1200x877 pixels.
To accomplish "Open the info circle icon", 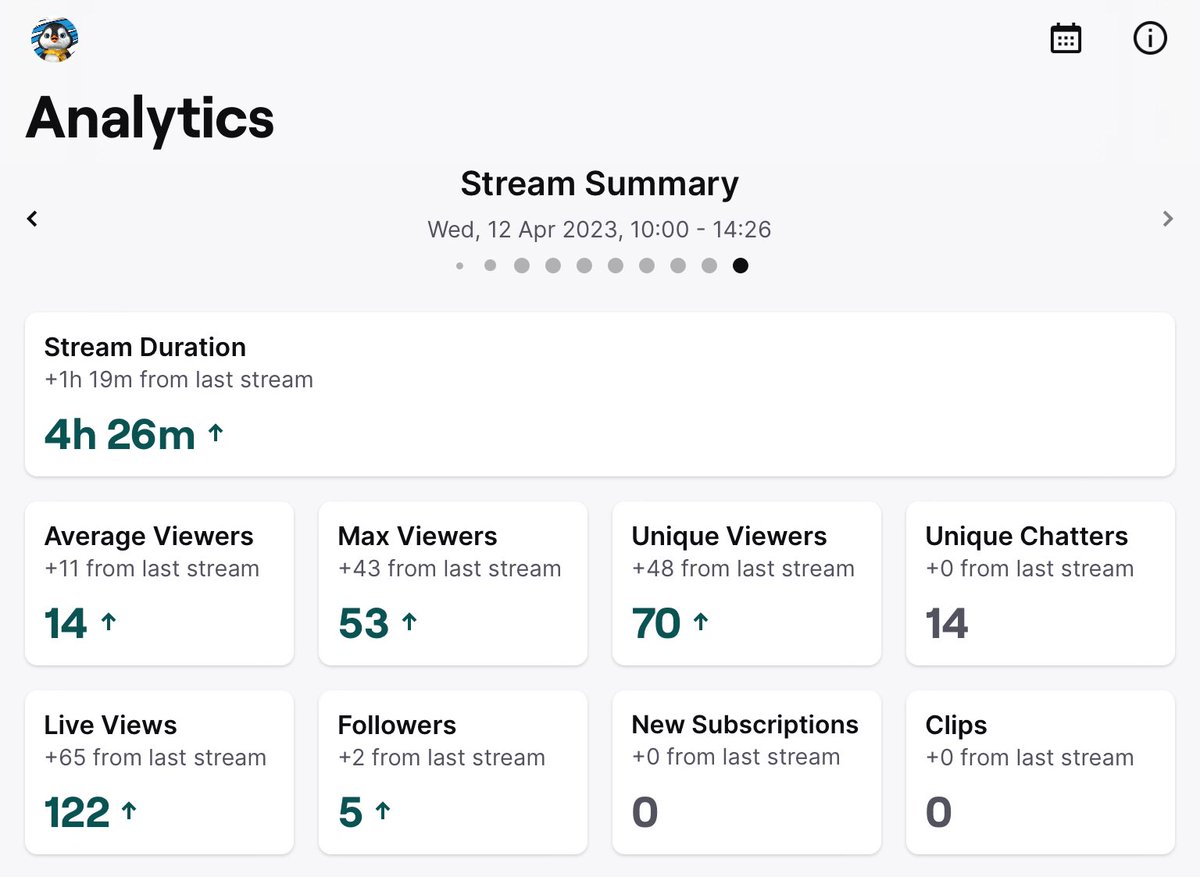I will 1150,39.
